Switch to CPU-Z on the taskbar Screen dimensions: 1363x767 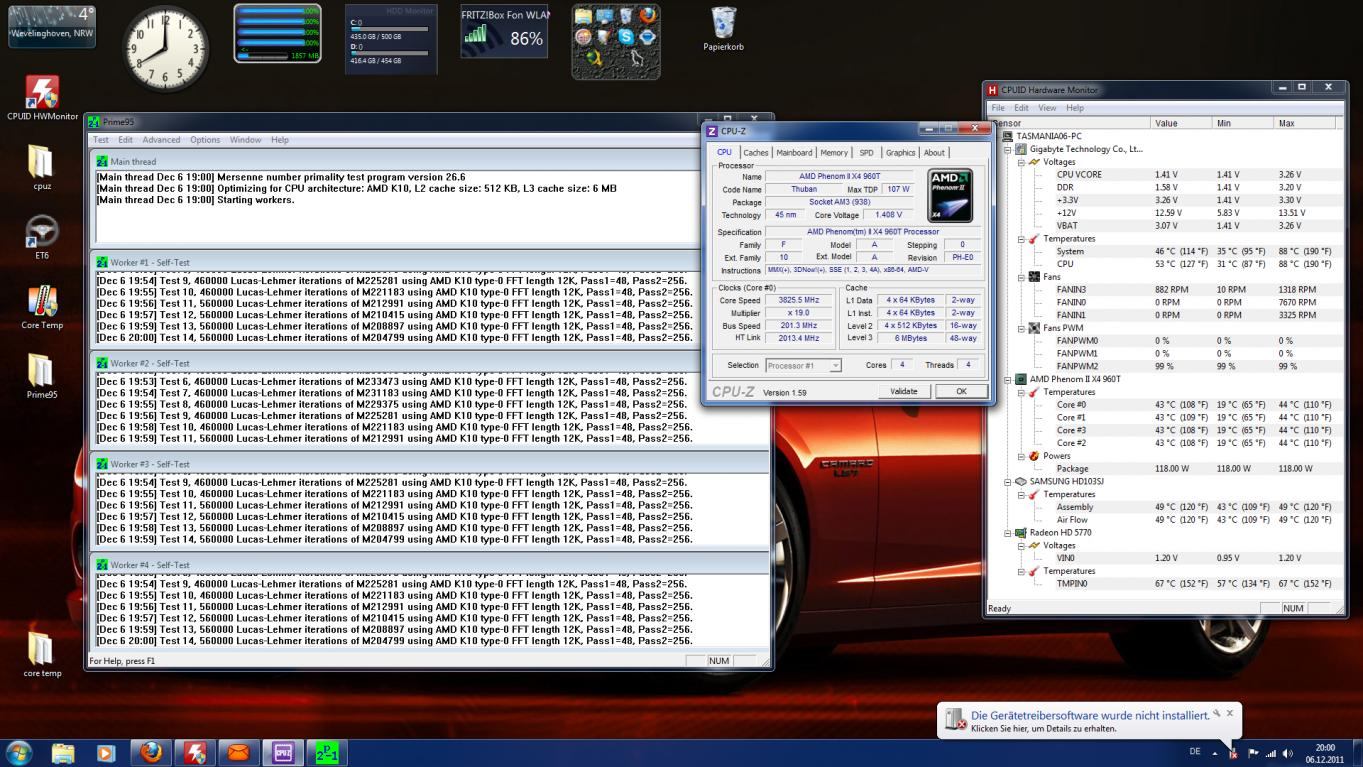point(283,753)
